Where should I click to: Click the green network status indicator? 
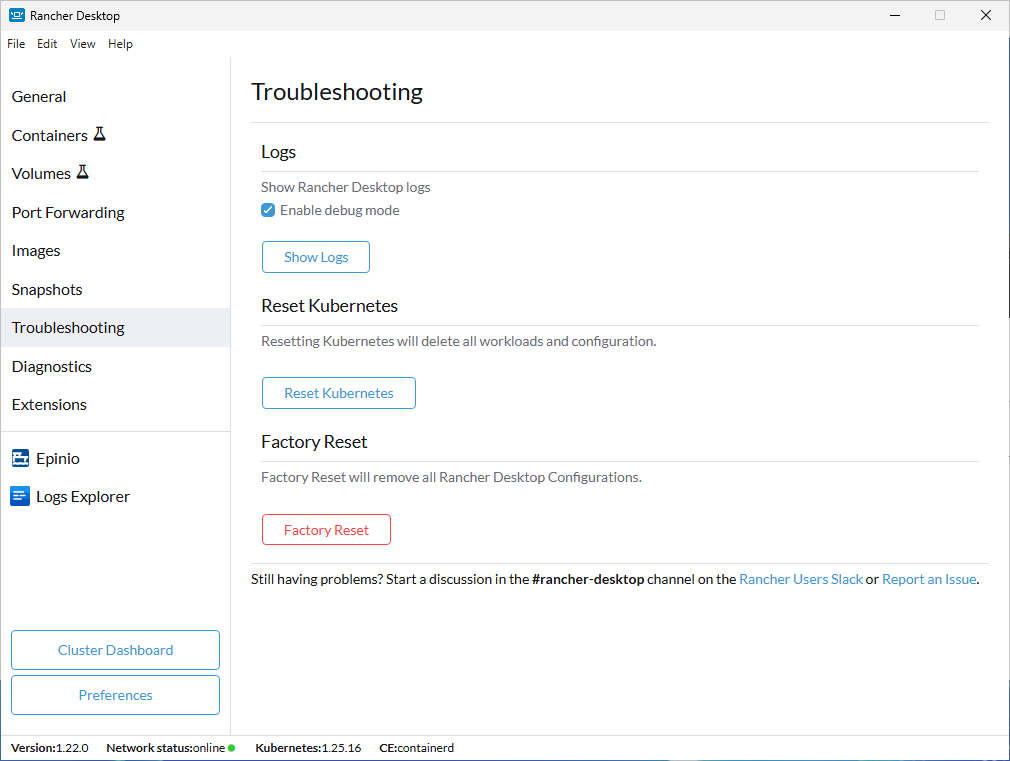pos(231,748)
